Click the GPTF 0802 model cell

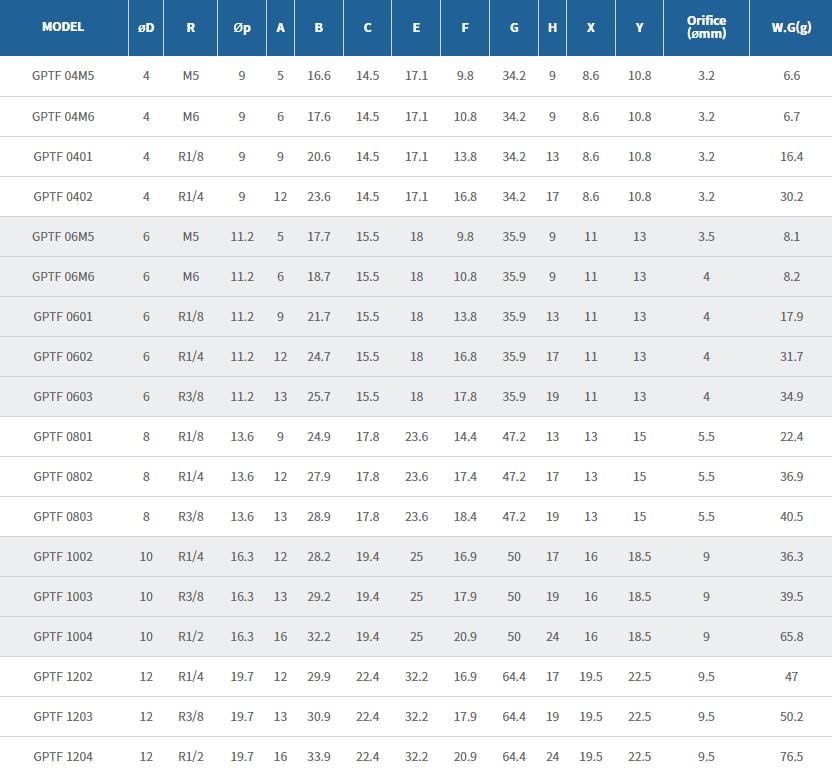[63, 476]
